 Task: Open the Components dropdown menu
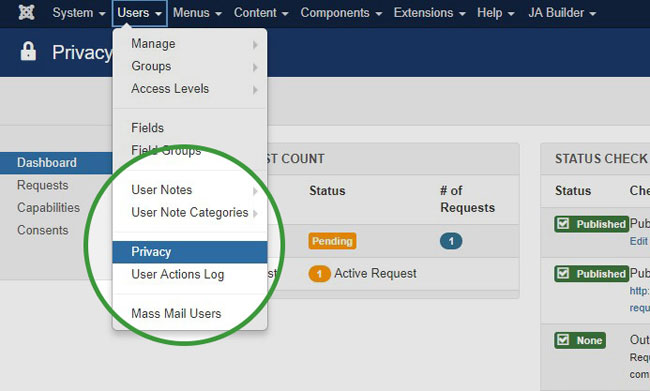[x=341, y=13]
